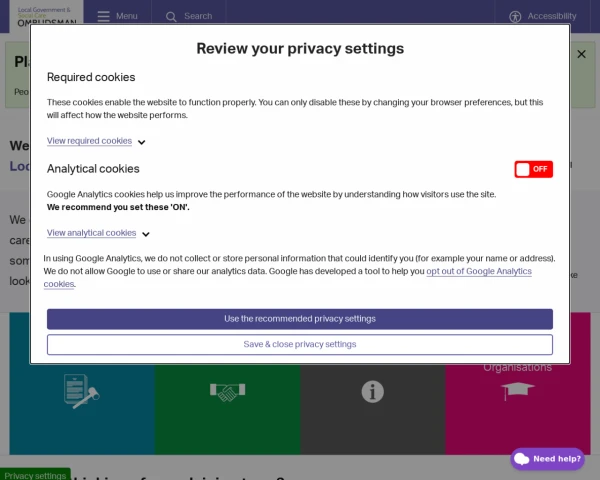Click the information circle icon
Screen dimensions: 600x480
pos(372,391)
